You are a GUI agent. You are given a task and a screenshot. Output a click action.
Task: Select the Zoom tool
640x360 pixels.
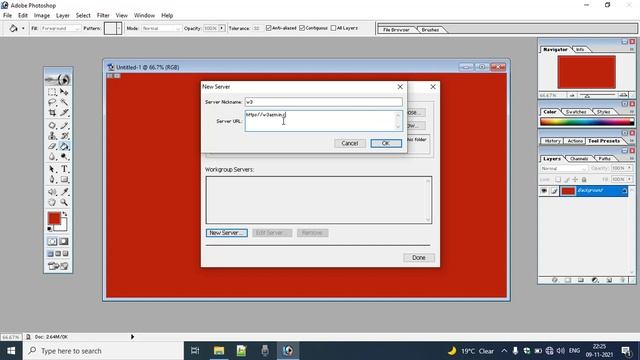64,202
